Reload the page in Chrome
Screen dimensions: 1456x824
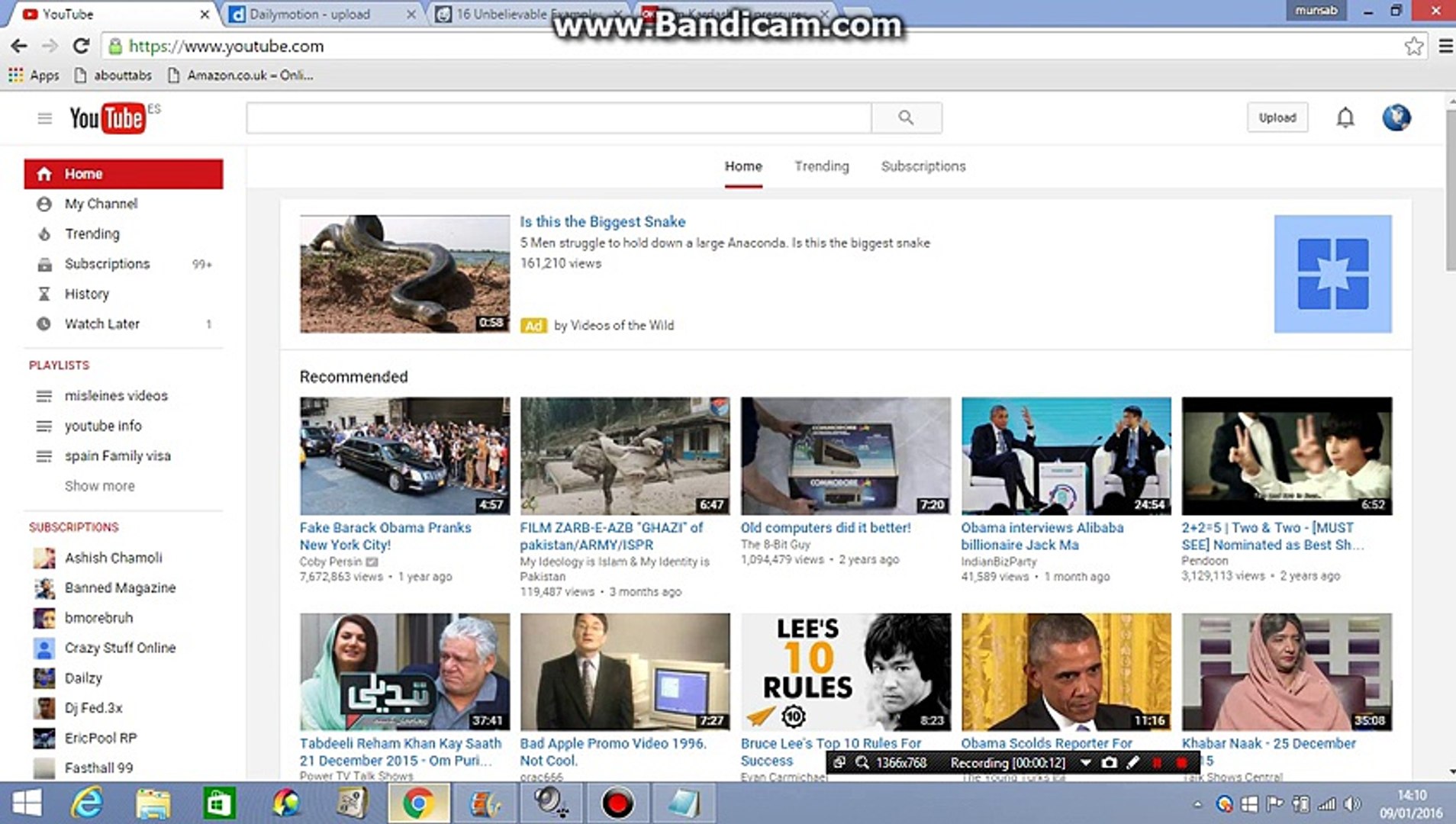[81, 46]
